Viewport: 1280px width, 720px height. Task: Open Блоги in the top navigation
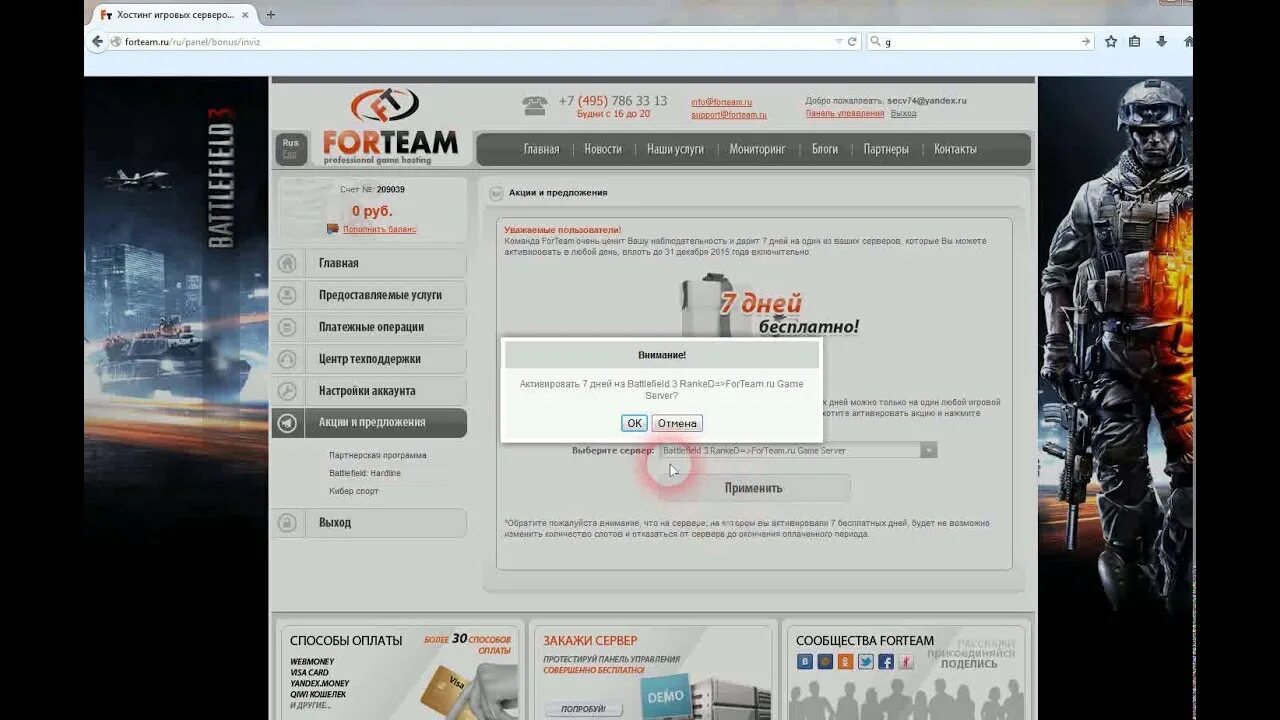(x=825, y=149)
